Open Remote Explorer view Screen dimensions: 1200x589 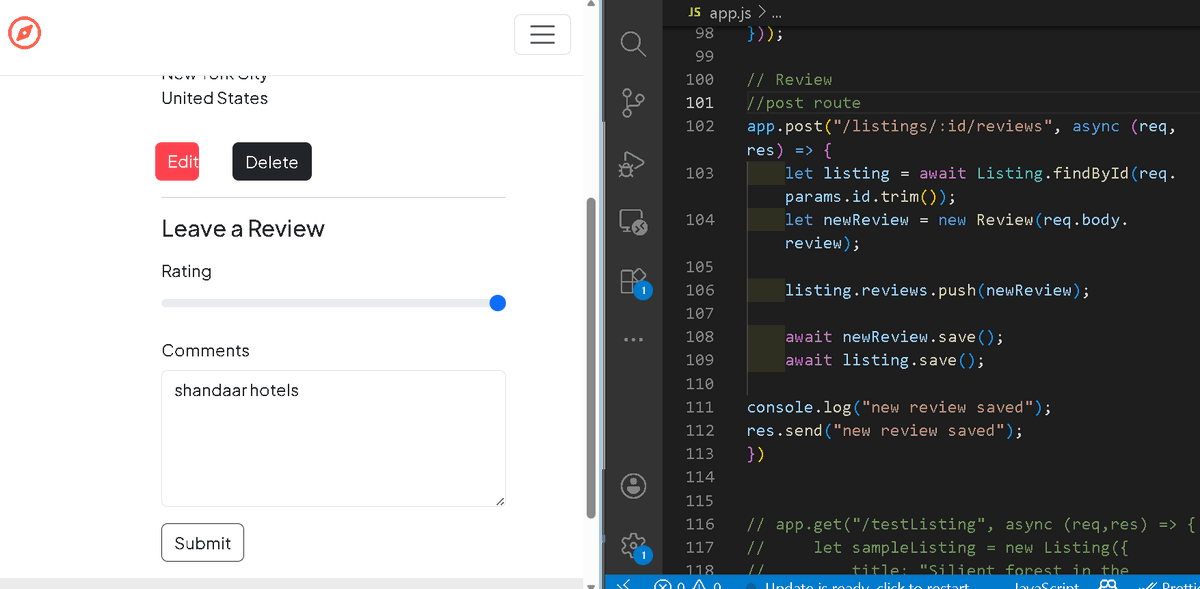tap(633, 221)
